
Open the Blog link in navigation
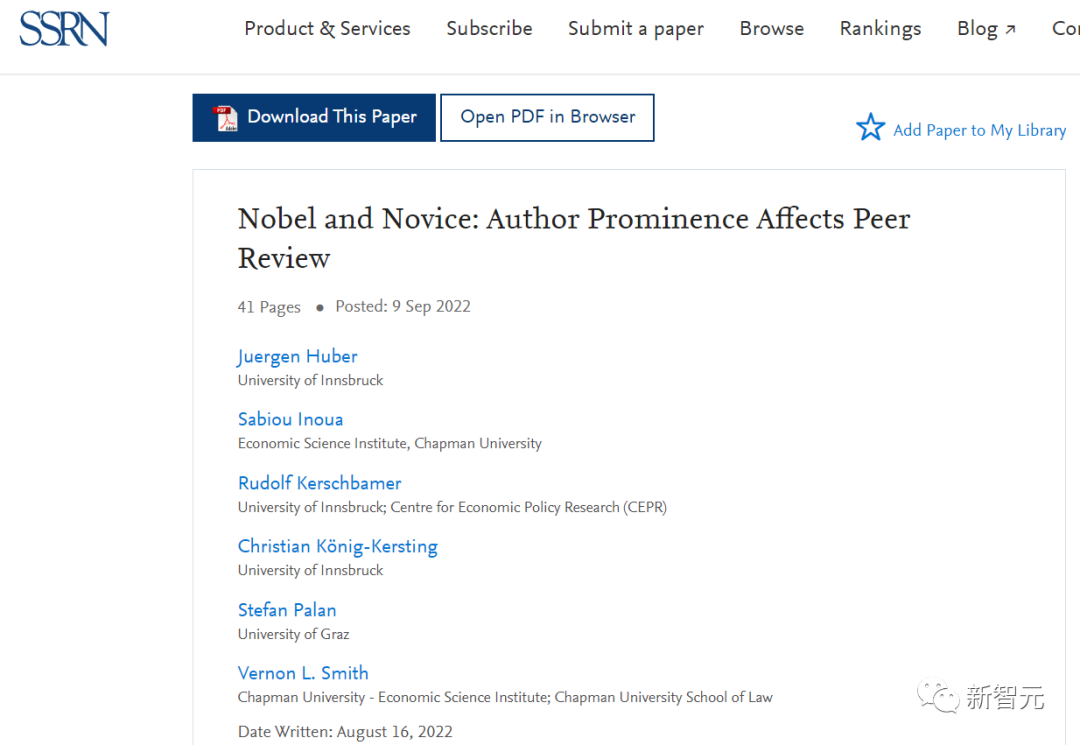coord(977,29)
